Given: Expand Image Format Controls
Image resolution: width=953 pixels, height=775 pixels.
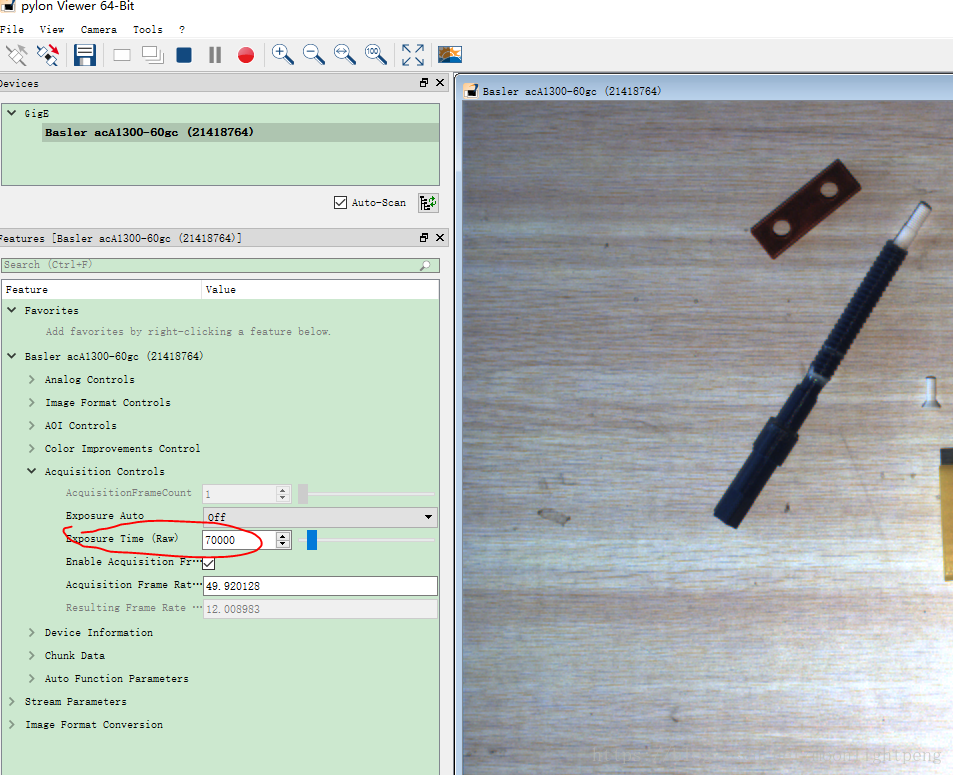Looking at the screenshot, I should tap(32, 402).
